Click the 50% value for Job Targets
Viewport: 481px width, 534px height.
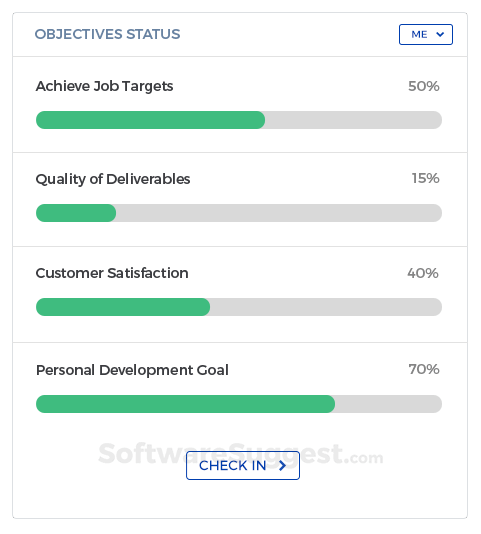pos(424,86)
